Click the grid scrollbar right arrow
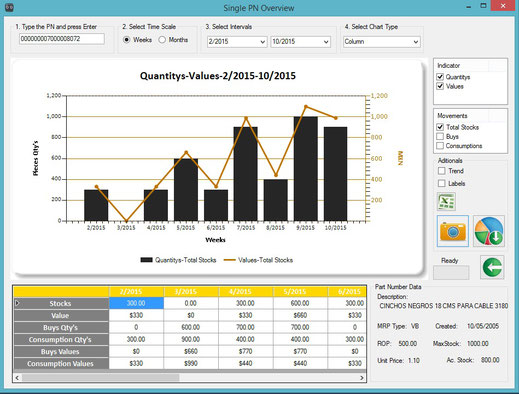The width and height of the screenshot is (519, 394). coord(362,378)
